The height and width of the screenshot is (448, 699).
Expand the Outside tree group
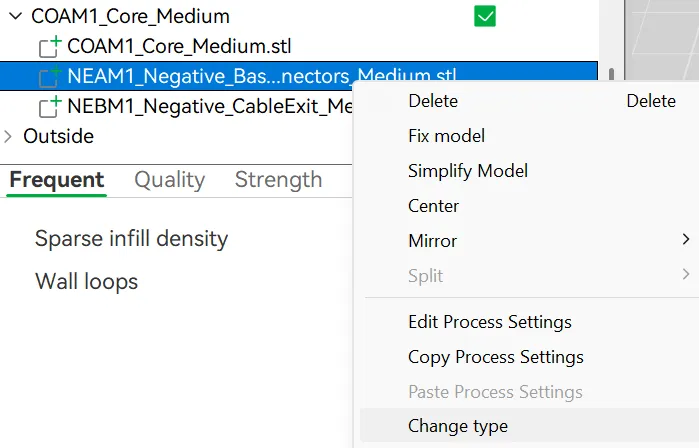(8, 136)
